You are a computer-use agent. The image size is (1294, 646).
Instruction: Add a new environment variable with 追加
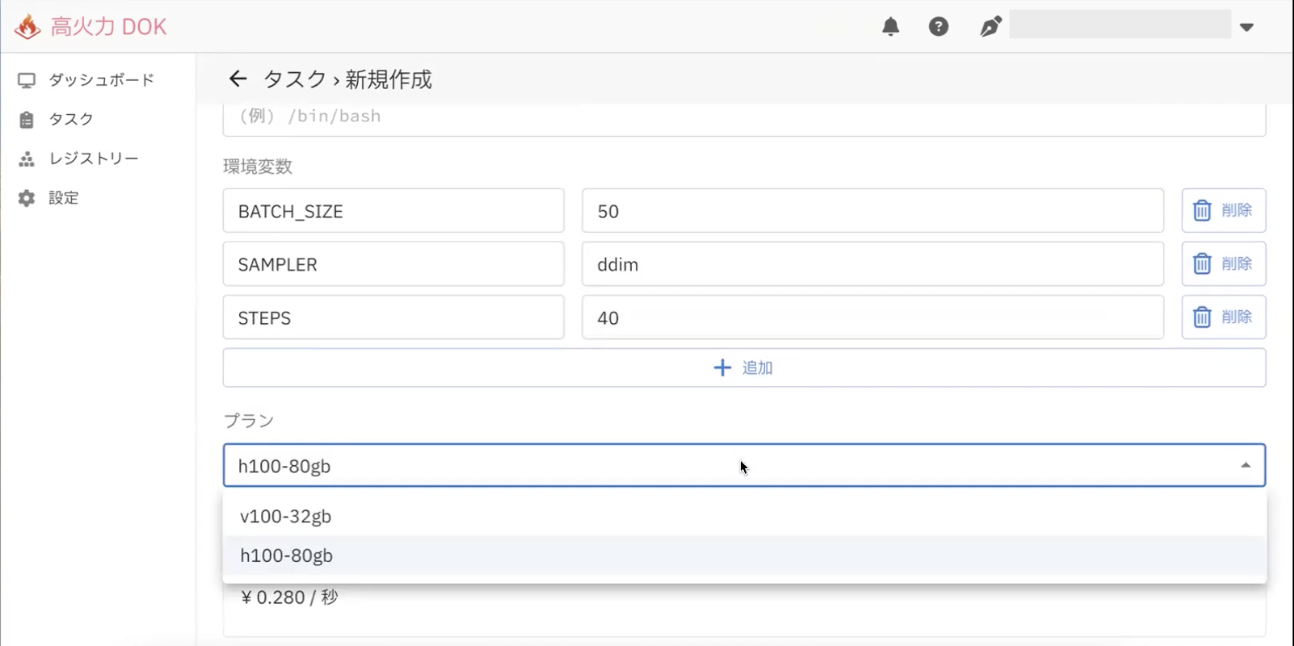[x=744, y=368]
